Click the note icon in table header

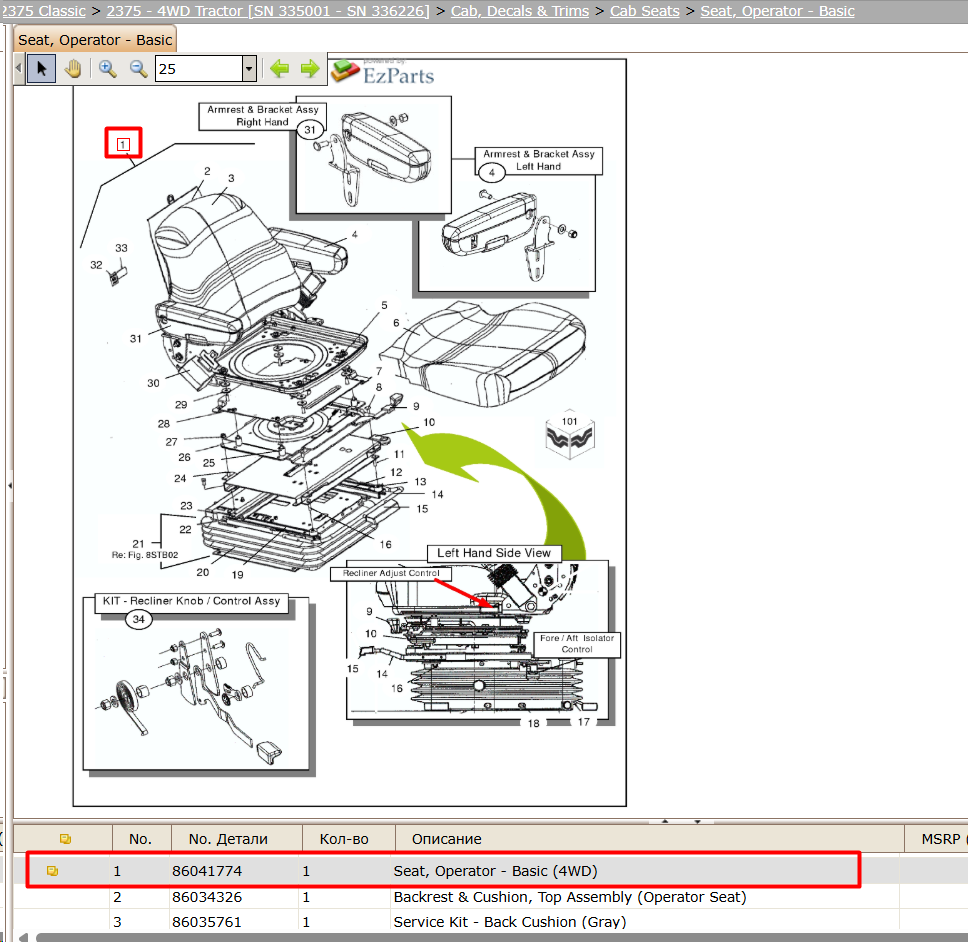(x=65, y=839)
